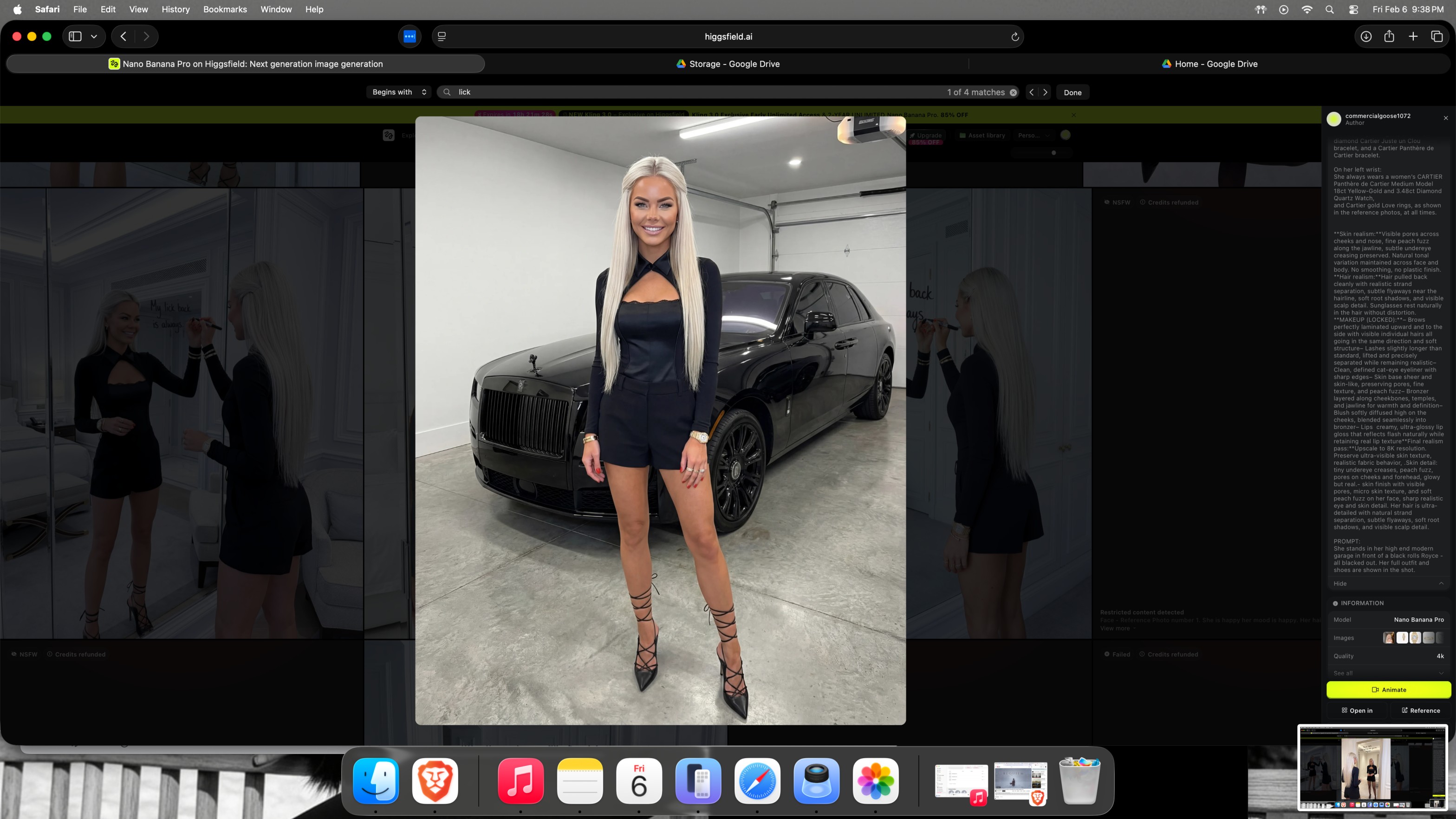Show Safari tab overview
Viewport: 1456px width, 819px height.
[x=1437, y=37]
